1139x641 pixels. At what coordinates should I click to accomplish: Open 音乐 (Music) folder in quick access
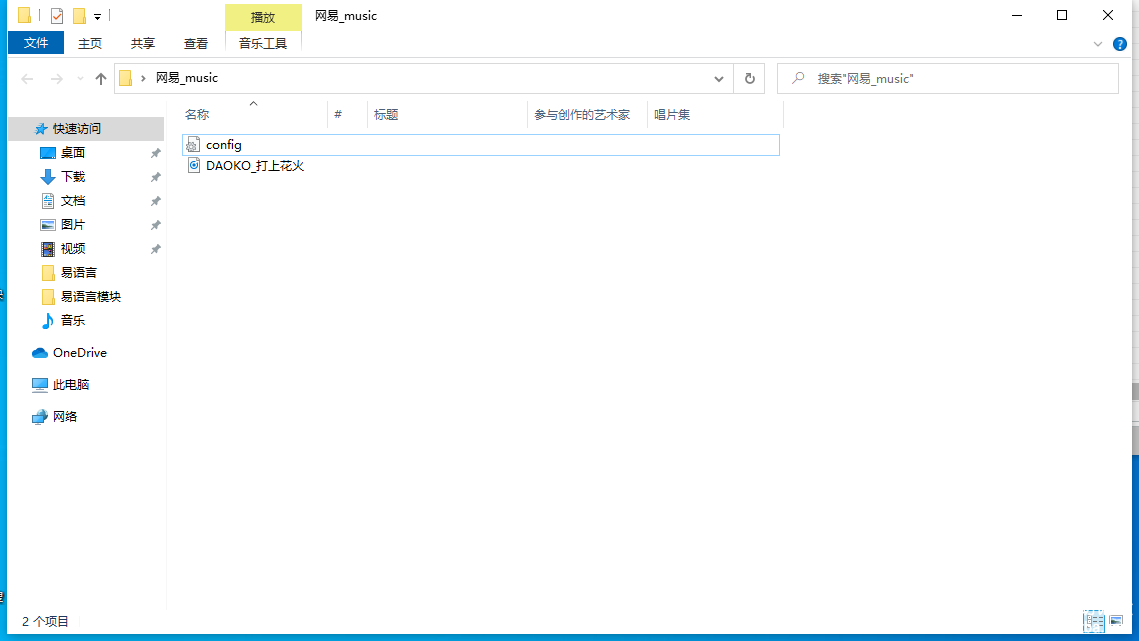coord(72,321)
